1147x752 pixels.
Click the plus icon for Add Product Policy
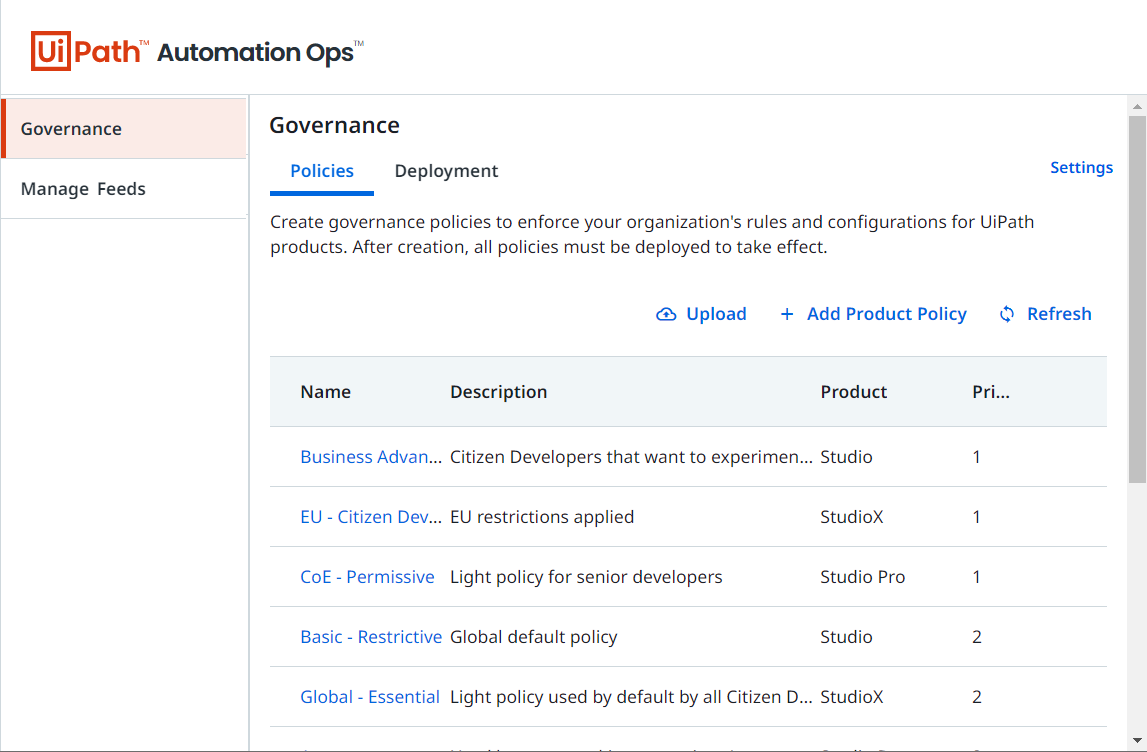click(786, 314)
